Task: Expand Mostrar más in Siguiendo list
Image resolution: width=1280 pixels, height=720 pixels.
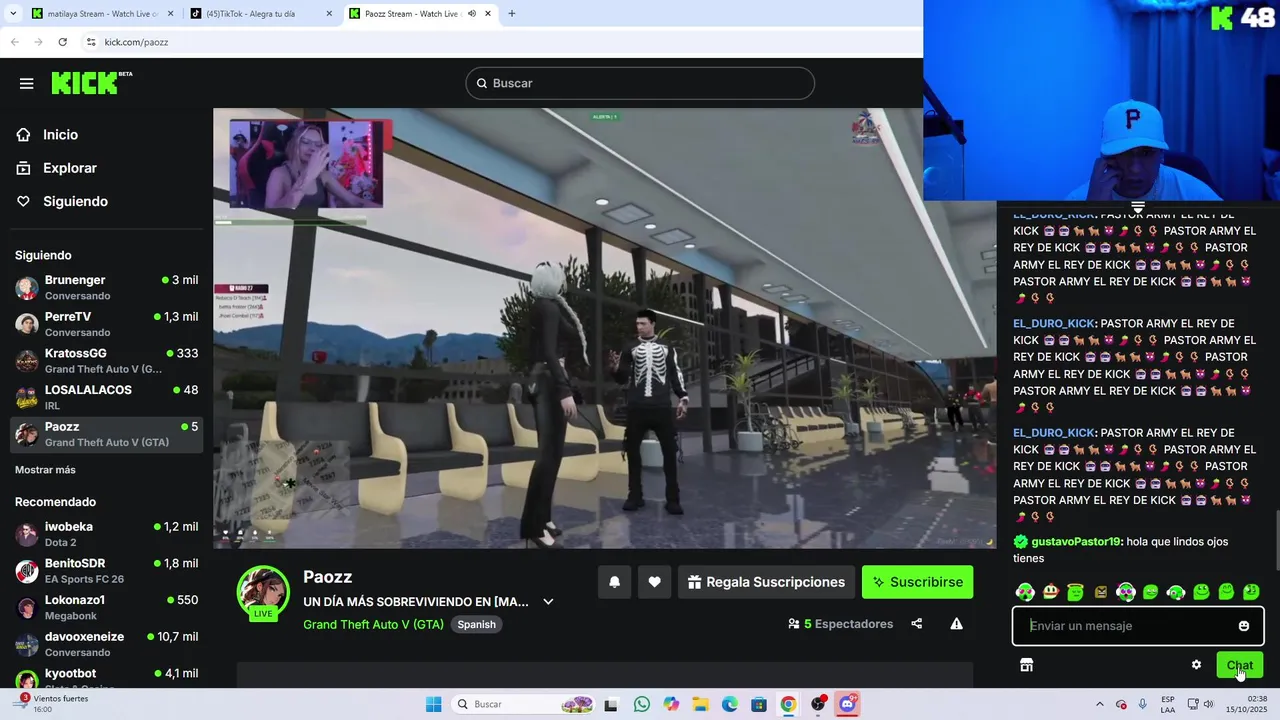Action: click(45, 470)
